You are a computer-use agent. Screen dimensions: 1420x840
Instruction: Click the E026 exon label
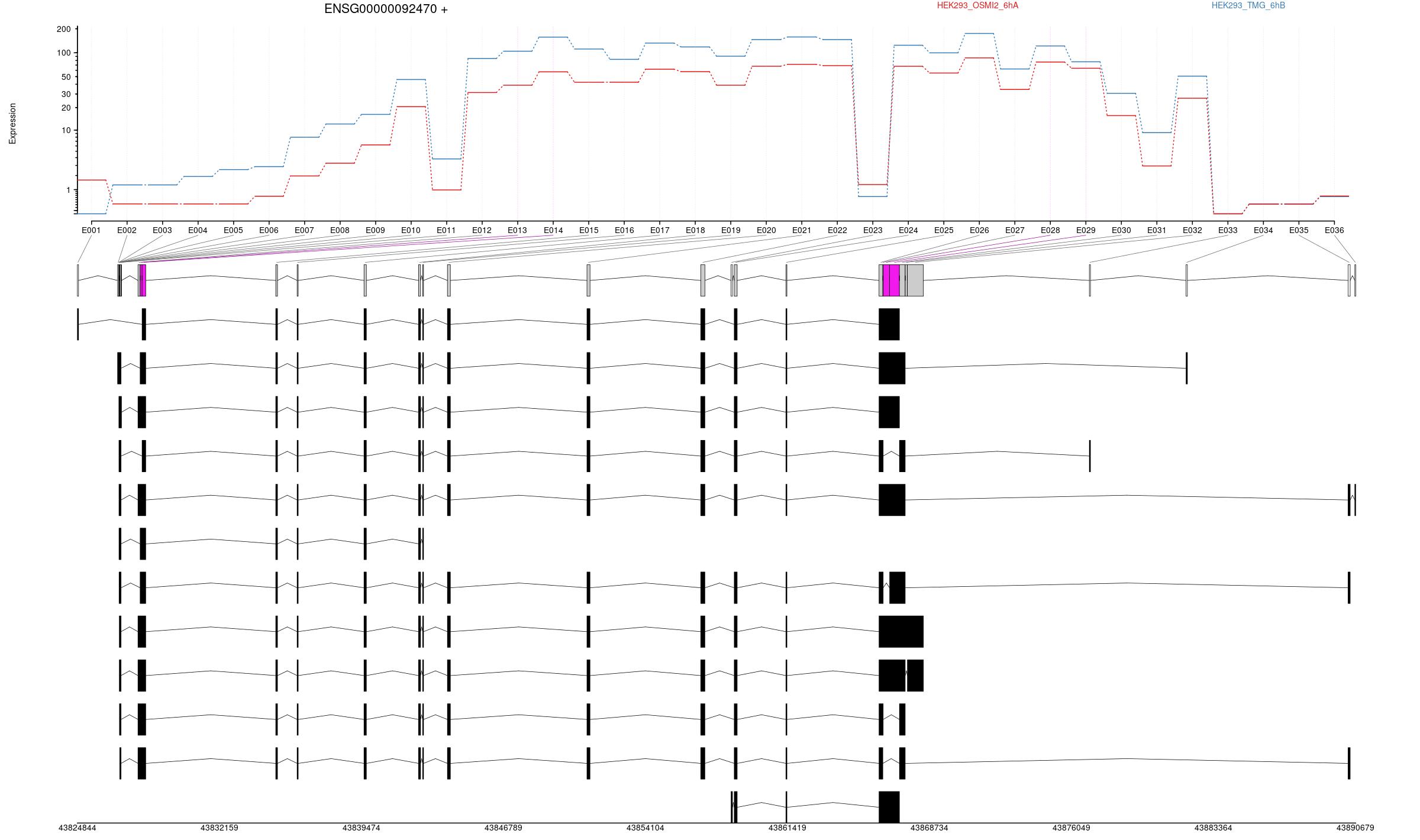pyautogui.click(x=979, y=230)
